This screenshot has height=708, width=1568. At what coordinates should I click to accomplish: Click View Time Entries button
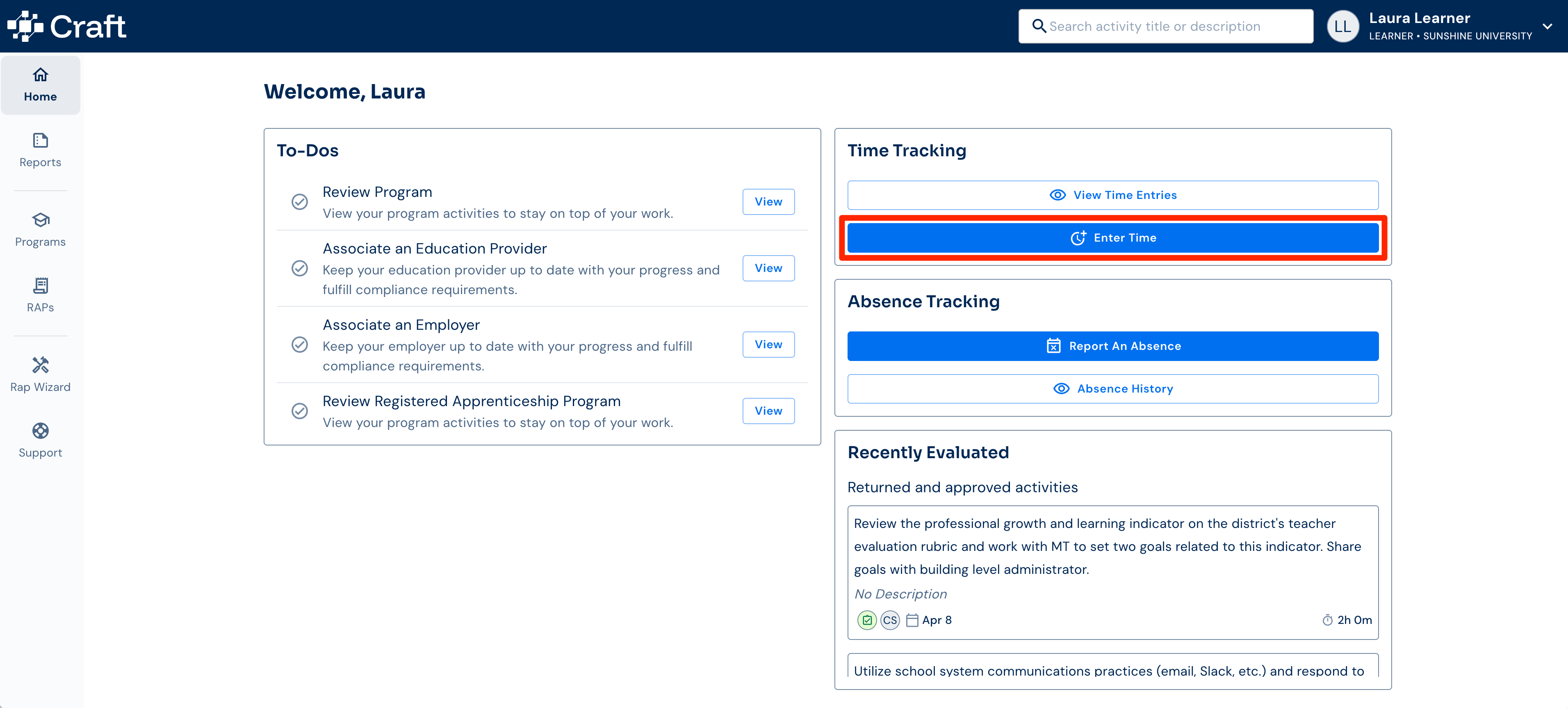(1113, 195)
